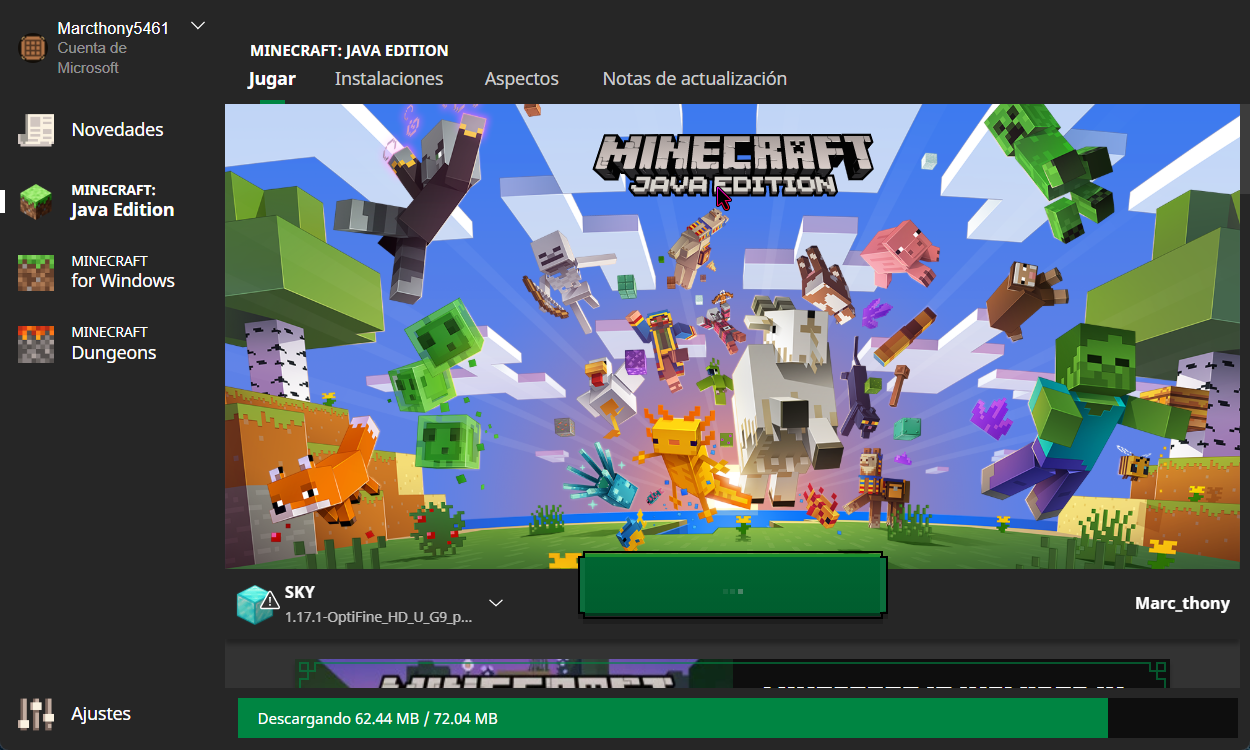Switch to the Aspectos tab
Image resolution: width=1250 pixels, height=750 pixels.
(522, 78)
